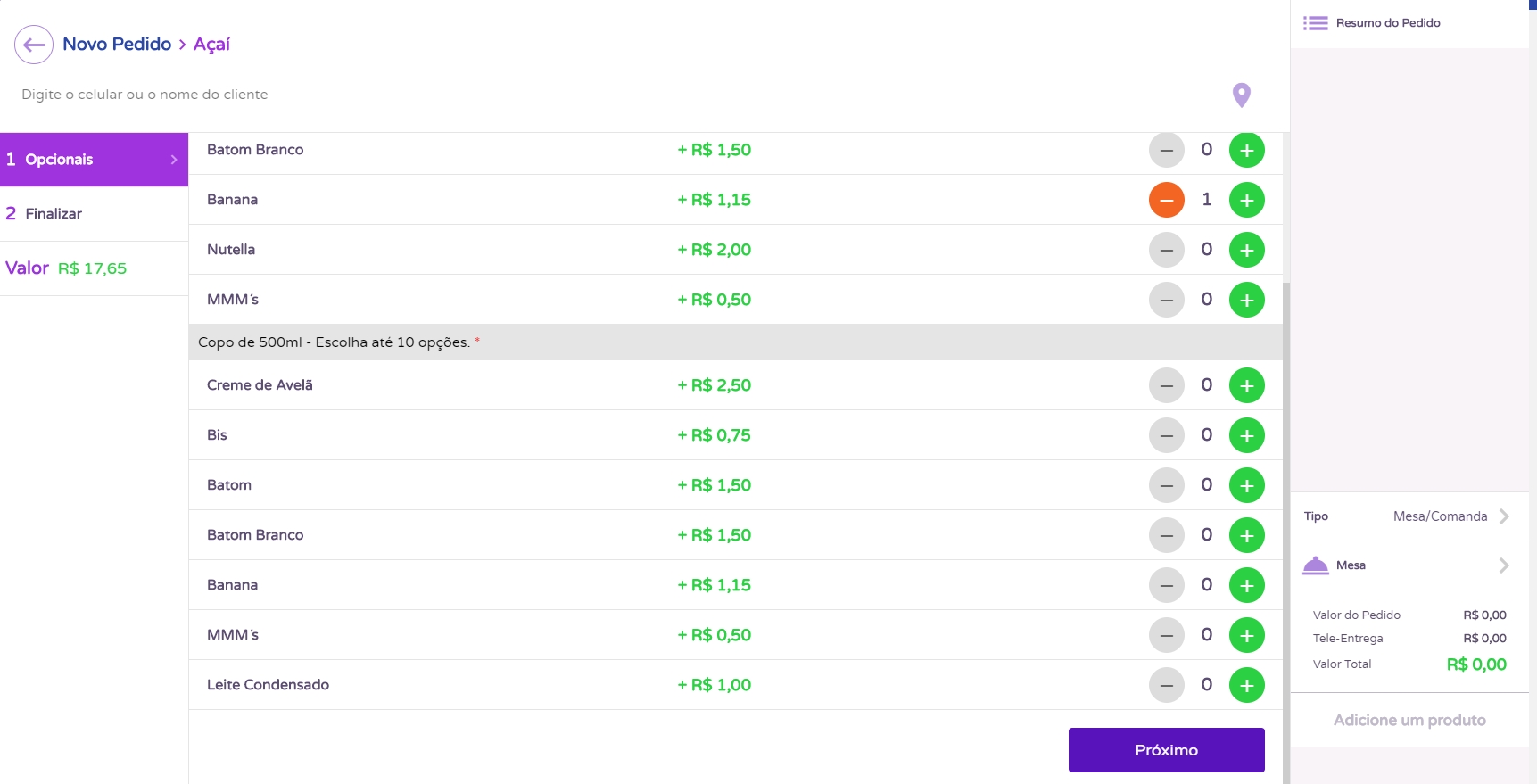
Task: Click the Próximo button
Action: tap(1166, 750)
